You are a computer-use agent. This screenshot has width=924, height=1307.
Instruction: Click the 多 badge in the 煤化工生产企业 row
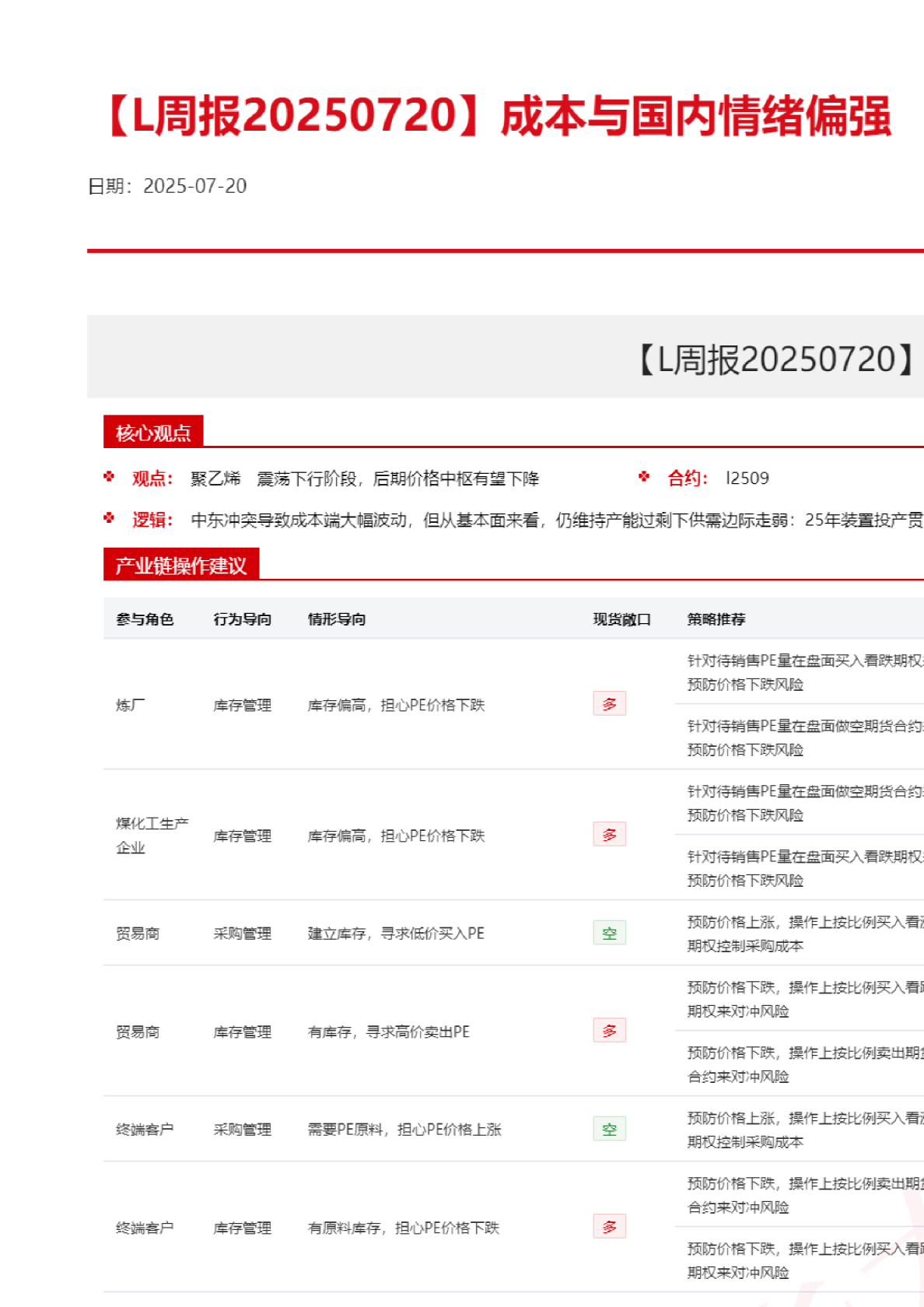(609, 835)
